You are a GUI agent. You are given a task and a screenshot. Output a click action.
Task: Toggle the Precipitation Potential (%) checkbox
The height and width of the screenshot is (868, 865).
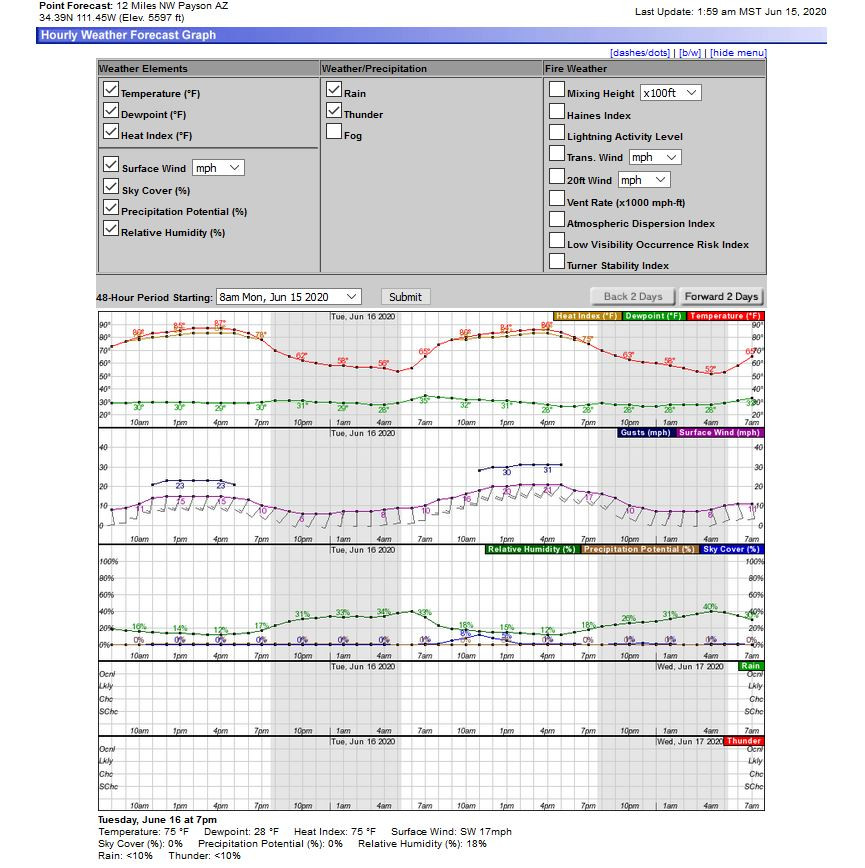111,208
